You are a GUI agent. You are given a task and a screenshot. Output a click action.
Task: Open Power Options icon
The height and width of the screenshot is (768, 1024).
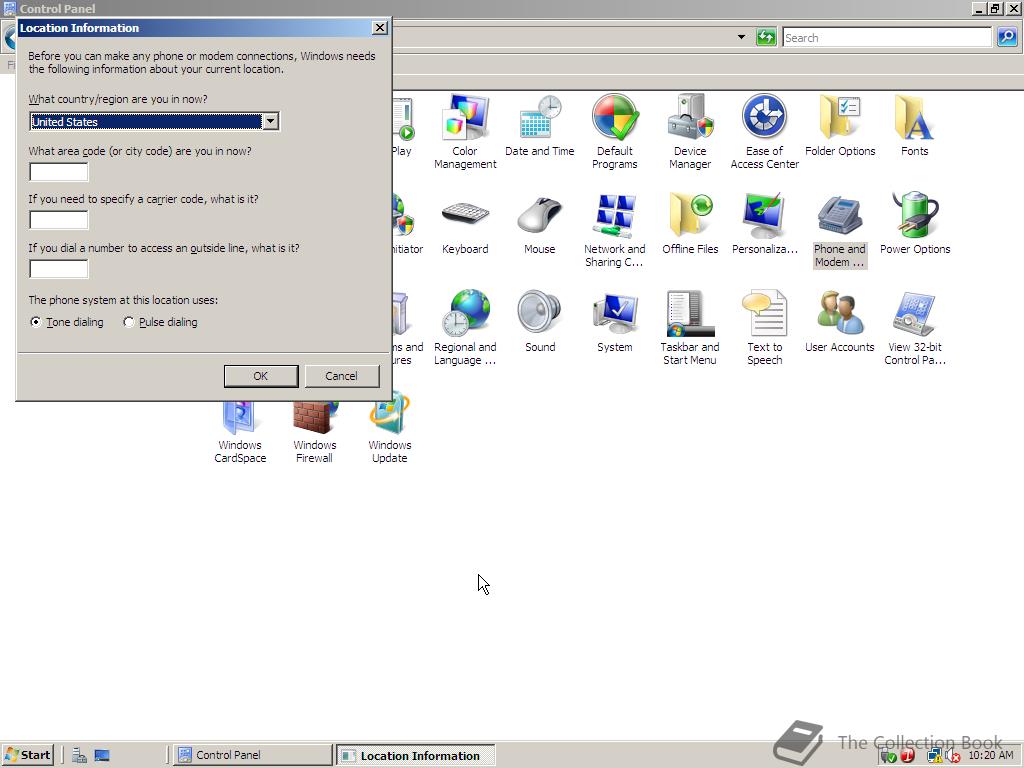tap(914, 224)
